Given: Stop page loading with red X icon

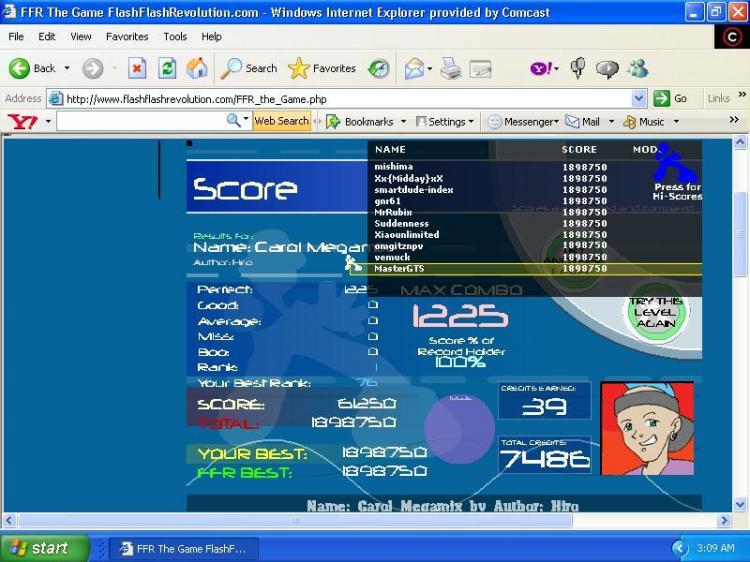Looking at the screenshot, I should (137, 68).
